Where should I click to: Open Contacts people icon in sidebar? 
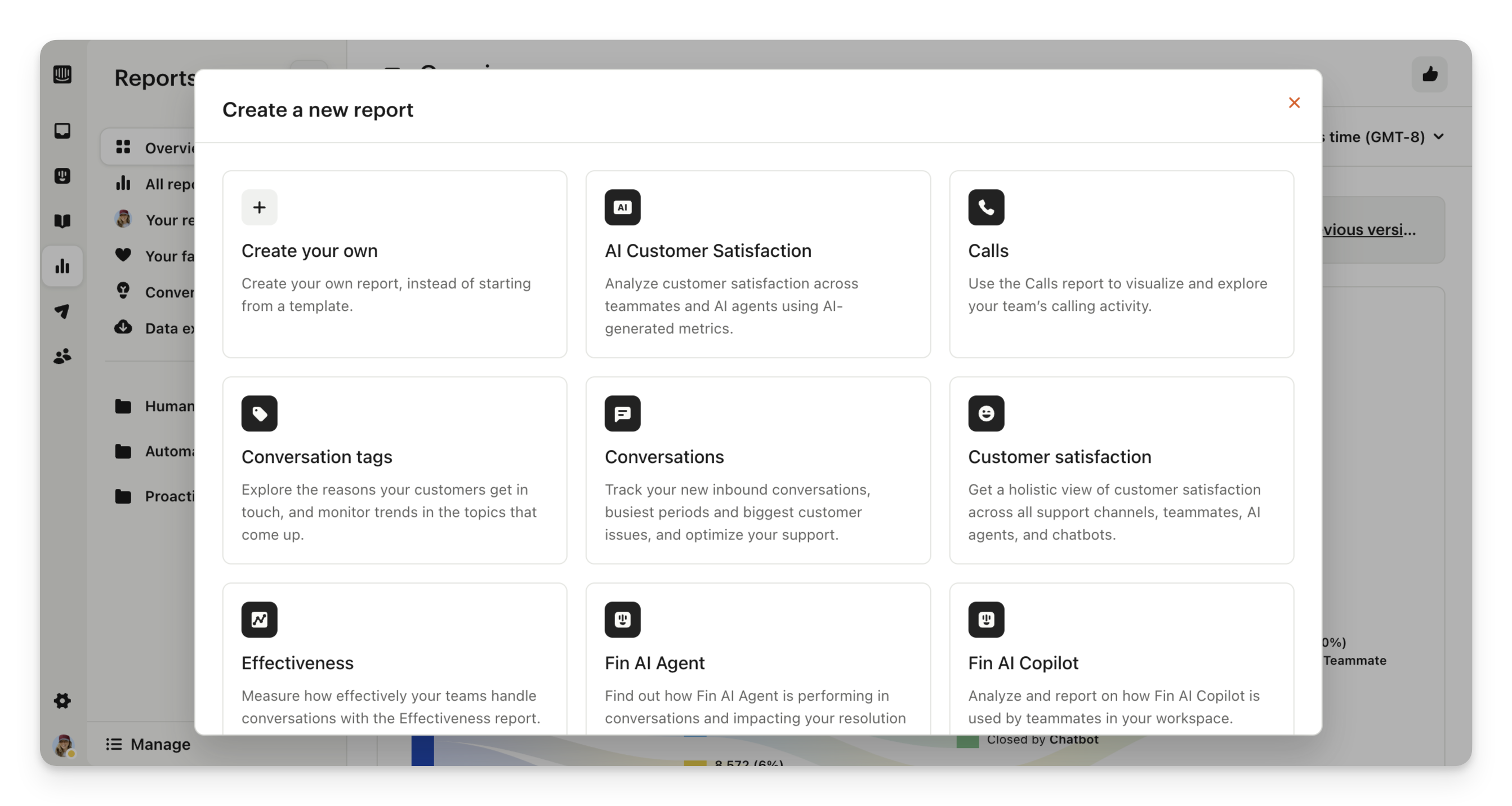coord(62,357)
